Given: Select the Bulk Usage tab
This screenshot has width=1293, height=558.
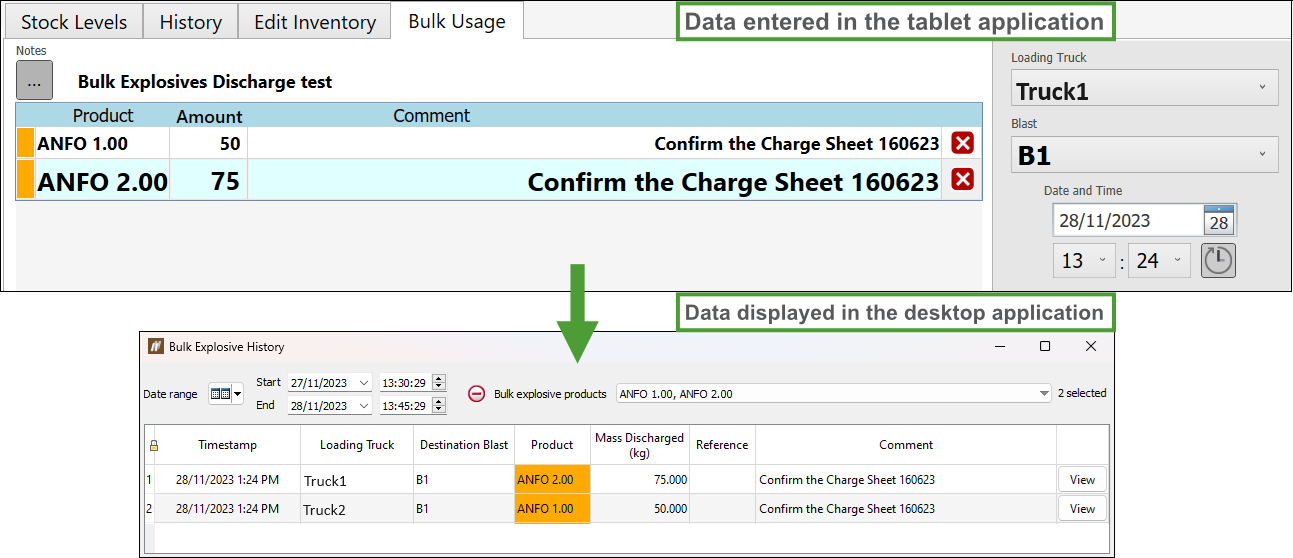Looking at the screenshot, I should tap(457, 20).
